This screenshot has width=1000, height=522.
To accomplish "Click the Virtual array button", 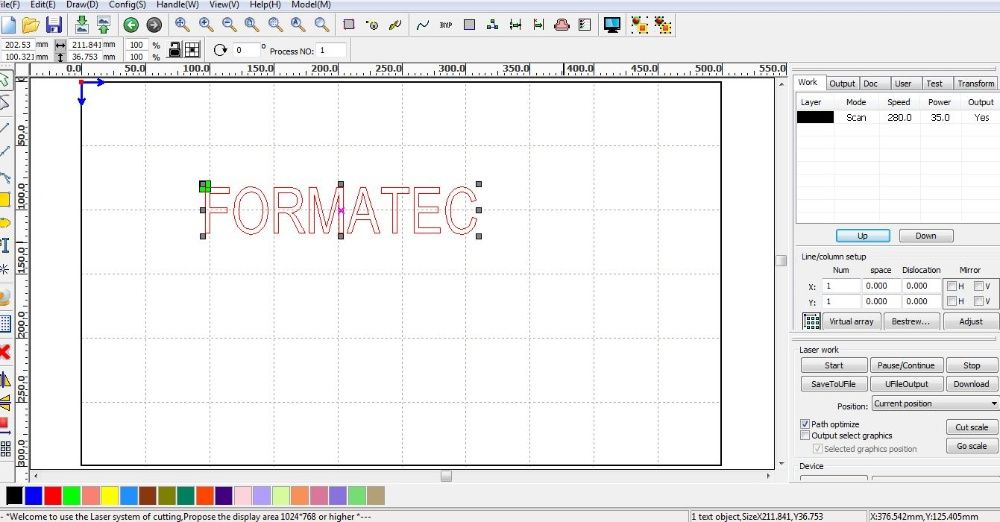I will [x=851, y=322].
